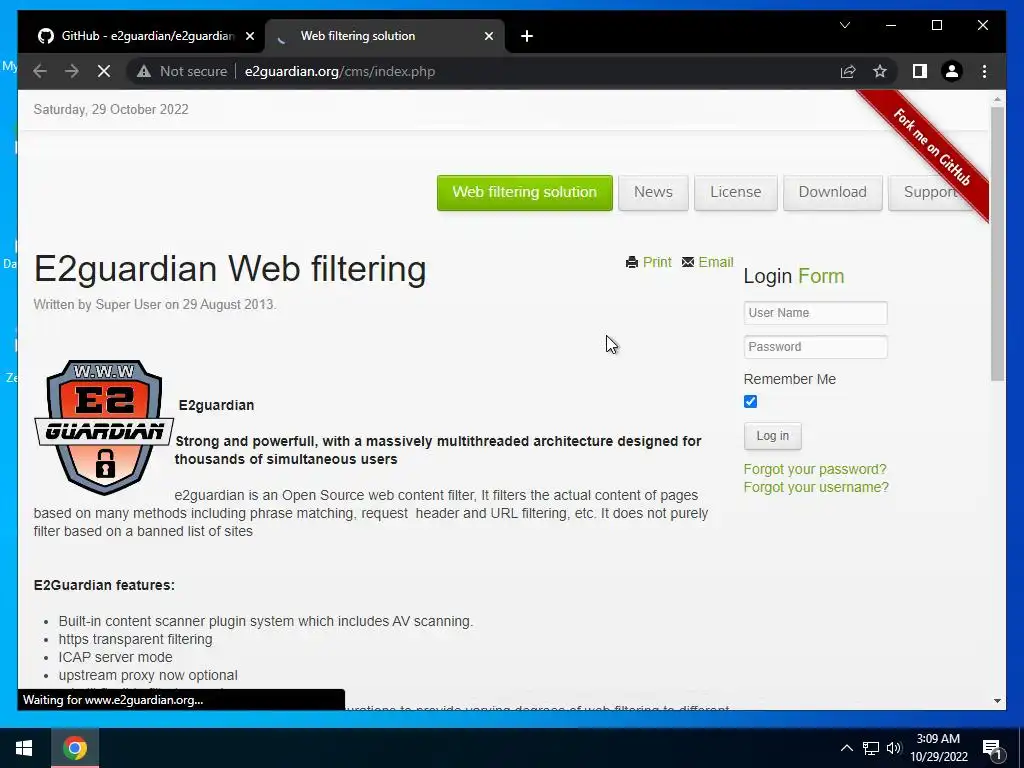Open the Windows Start menu

(x=24, y=748)
